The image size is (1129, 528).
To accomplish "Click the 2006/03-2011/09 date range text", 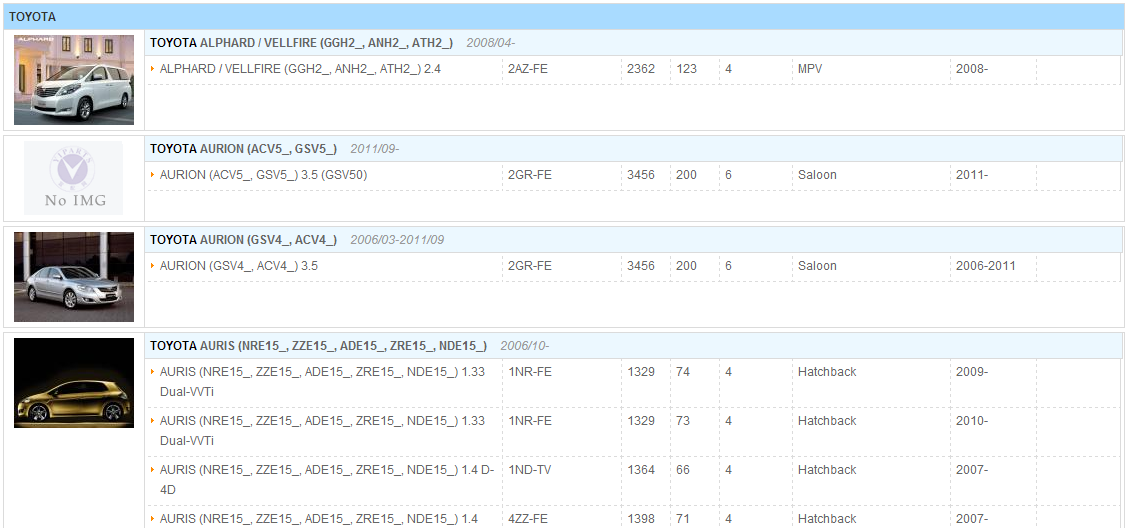I will (397, 239).
